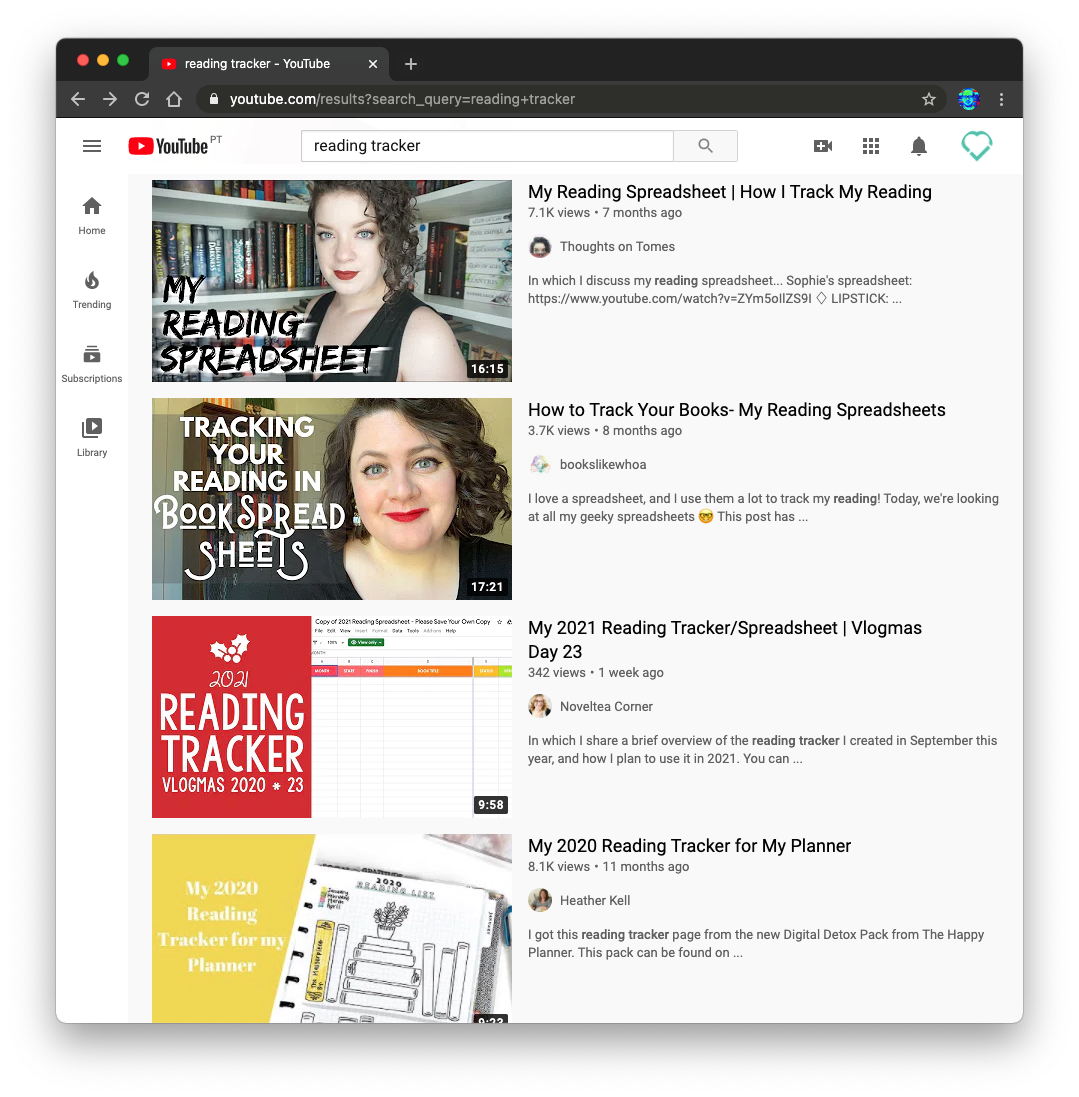Open My 2020 Reading Tracker planner thumbnail
This screenshot has height=1097, width=1079.
pyautogui.click(x=332, y=928)
